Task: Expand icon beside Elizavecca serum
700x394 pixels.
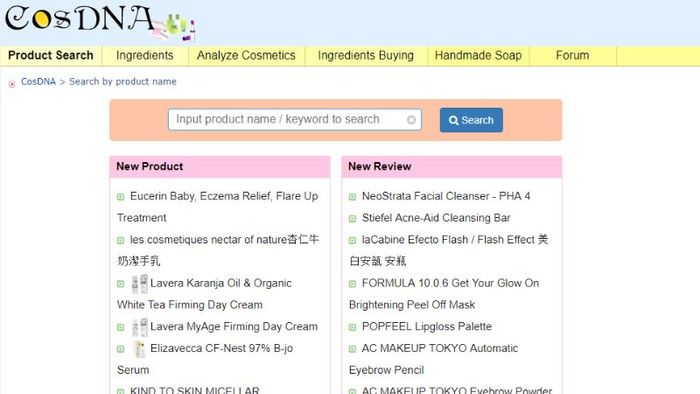Action: tap(121, 349)
